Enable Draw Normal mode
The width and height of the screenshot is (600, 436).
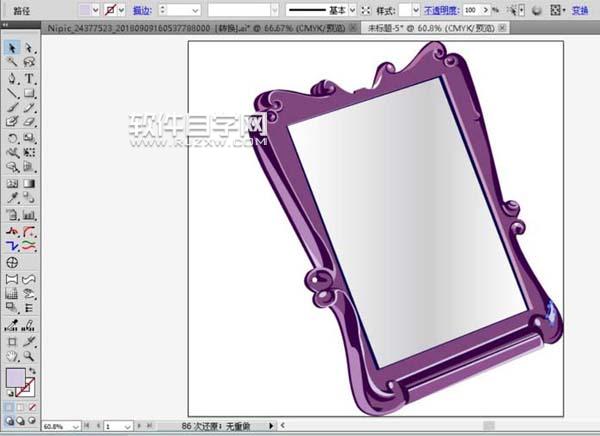pos(10,421)
